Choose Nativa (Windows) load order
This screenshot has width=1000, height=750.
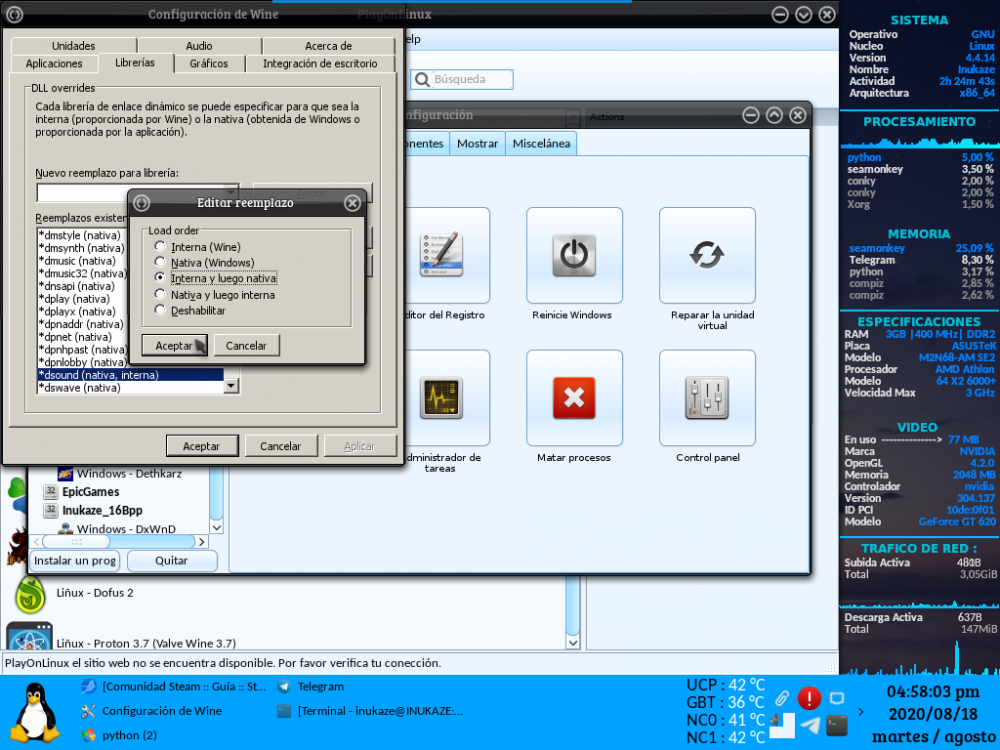pyautogui.click(x=160, y=263)
